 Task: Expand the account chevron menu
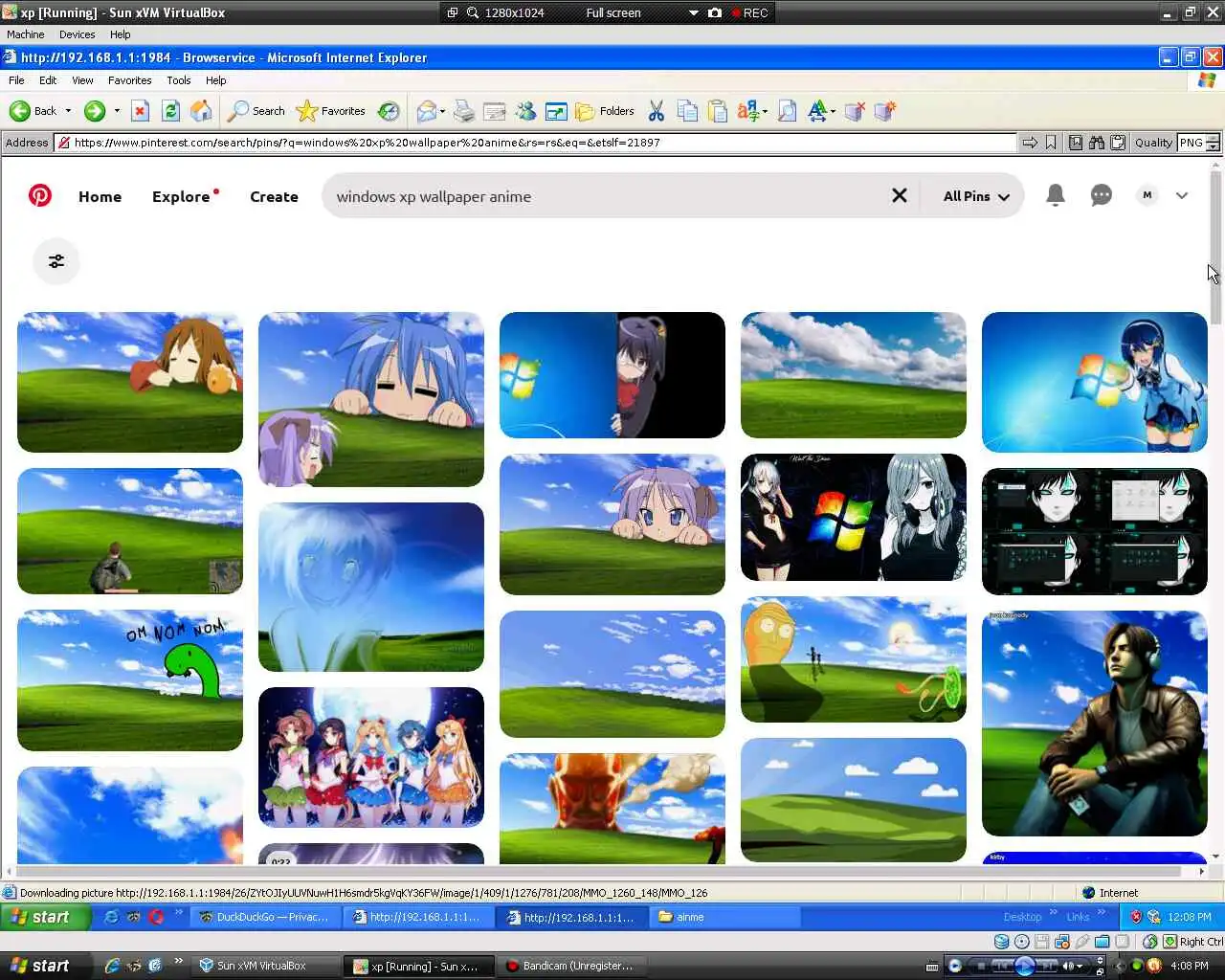click(x=1182, y=195)
